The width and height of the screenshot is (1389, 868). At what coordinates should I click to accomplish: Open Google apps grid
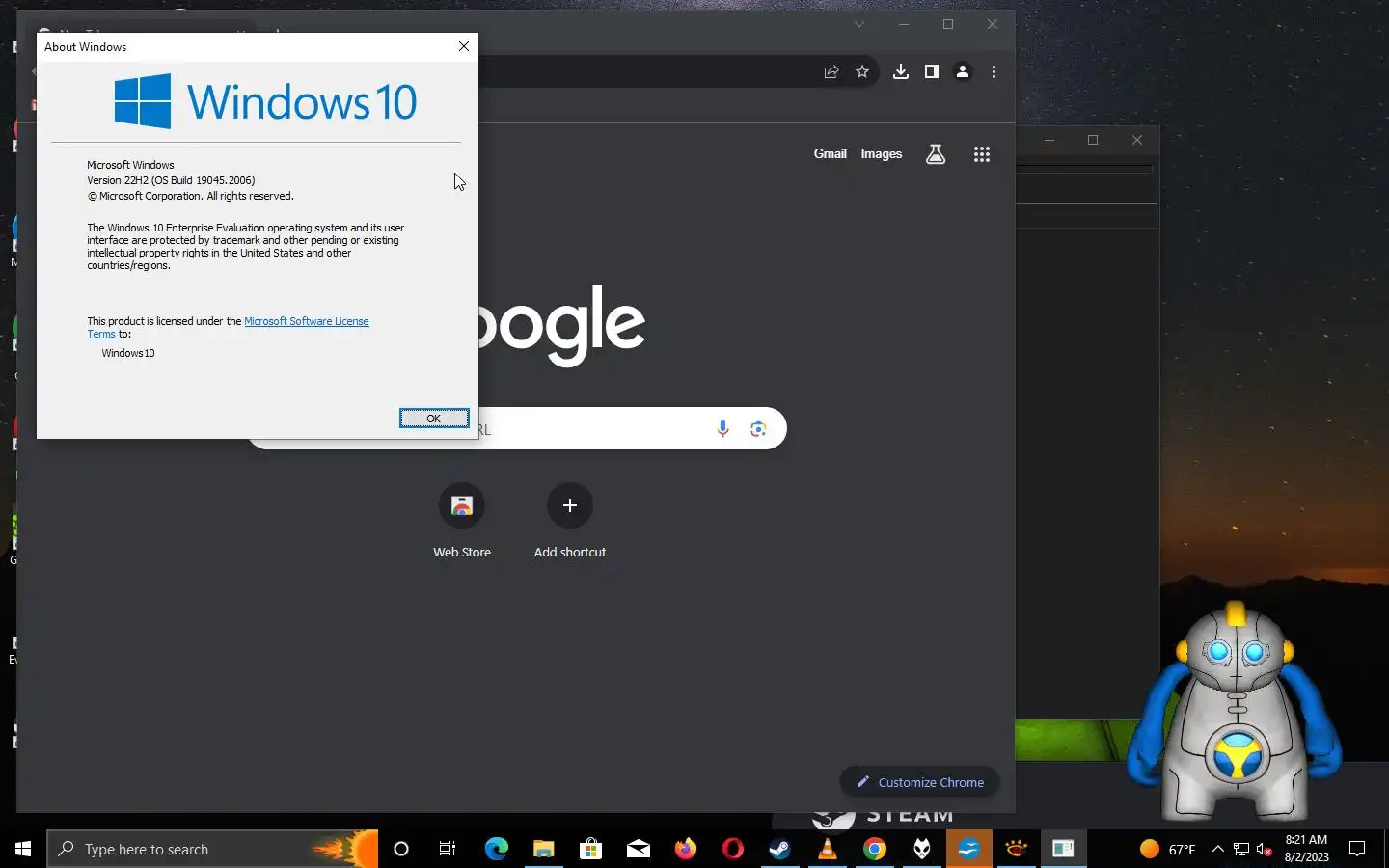982,154
